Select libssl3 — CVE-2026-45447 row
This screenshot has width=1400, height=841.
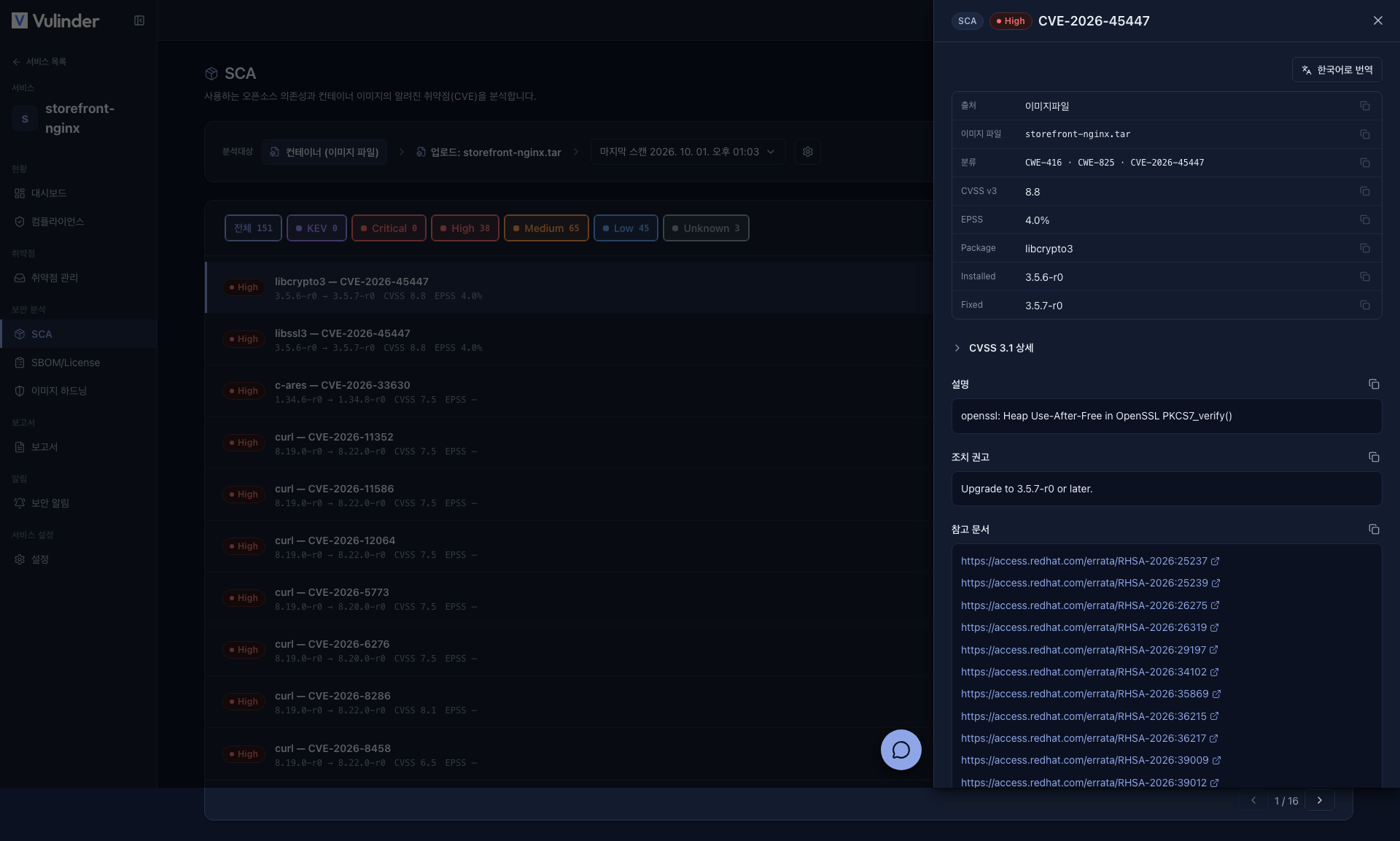569,340
